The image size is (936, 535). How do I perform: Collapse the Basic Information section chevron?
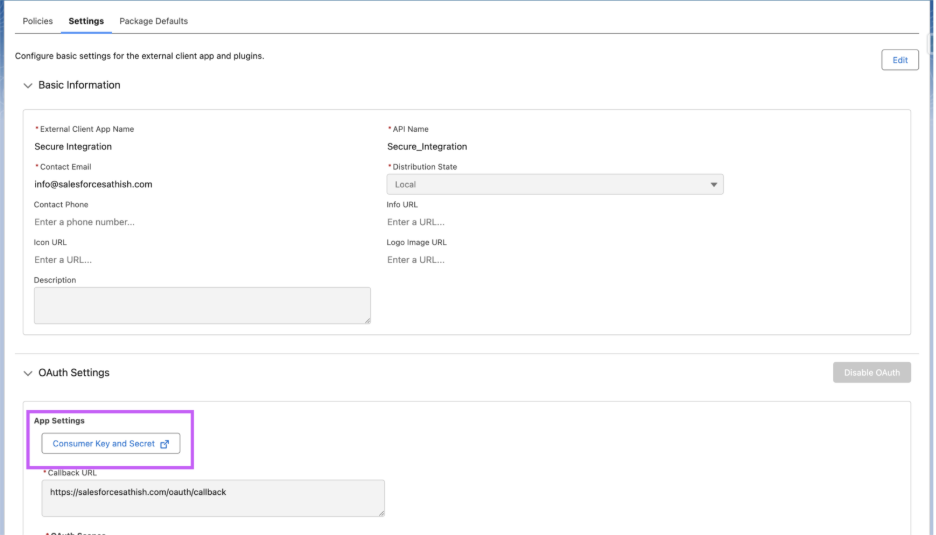tap(25, 86)
